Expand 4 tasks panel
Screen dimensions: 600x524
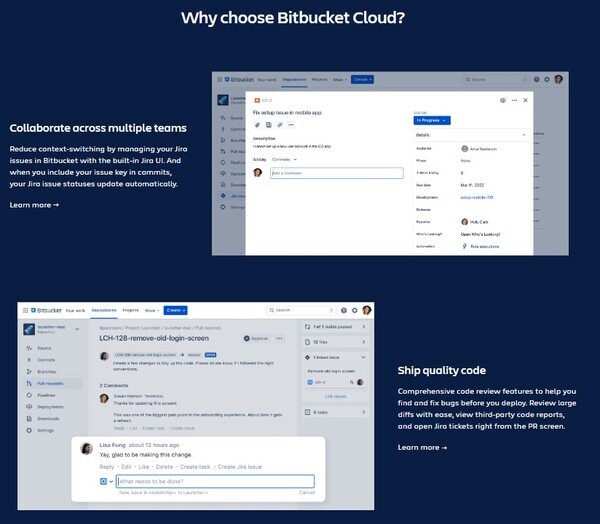(x=336, y=412)
